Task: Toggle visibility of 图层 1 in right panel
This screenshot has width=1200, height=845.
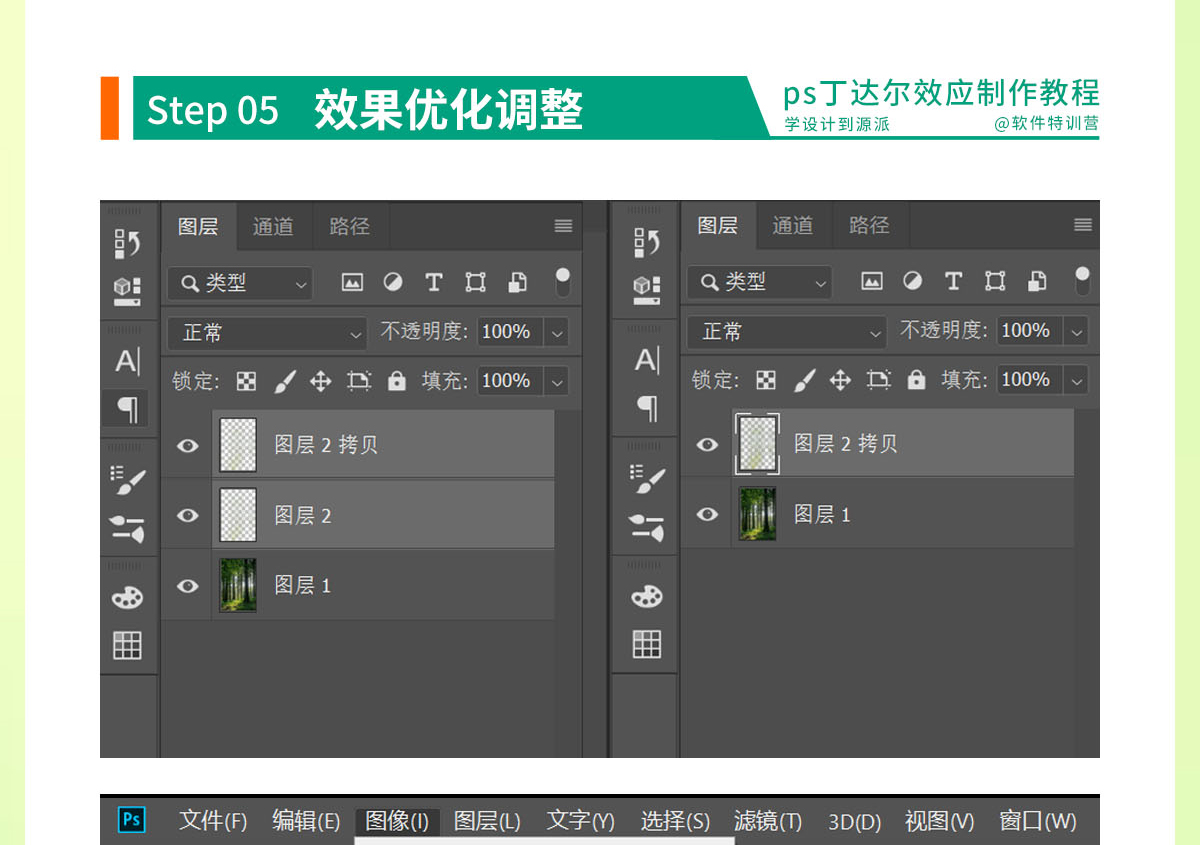Action: click(707, 515)
